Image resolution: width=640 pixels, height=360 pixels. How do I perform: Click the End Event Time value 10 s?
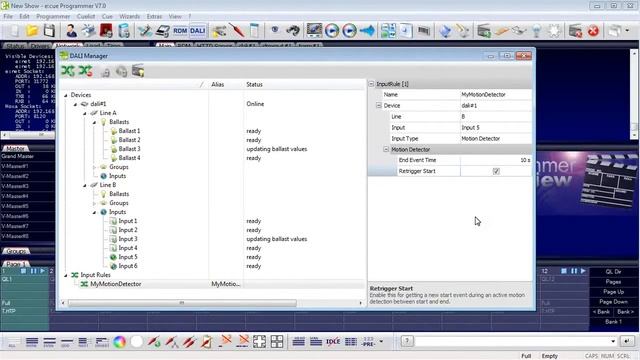(496, 160)
